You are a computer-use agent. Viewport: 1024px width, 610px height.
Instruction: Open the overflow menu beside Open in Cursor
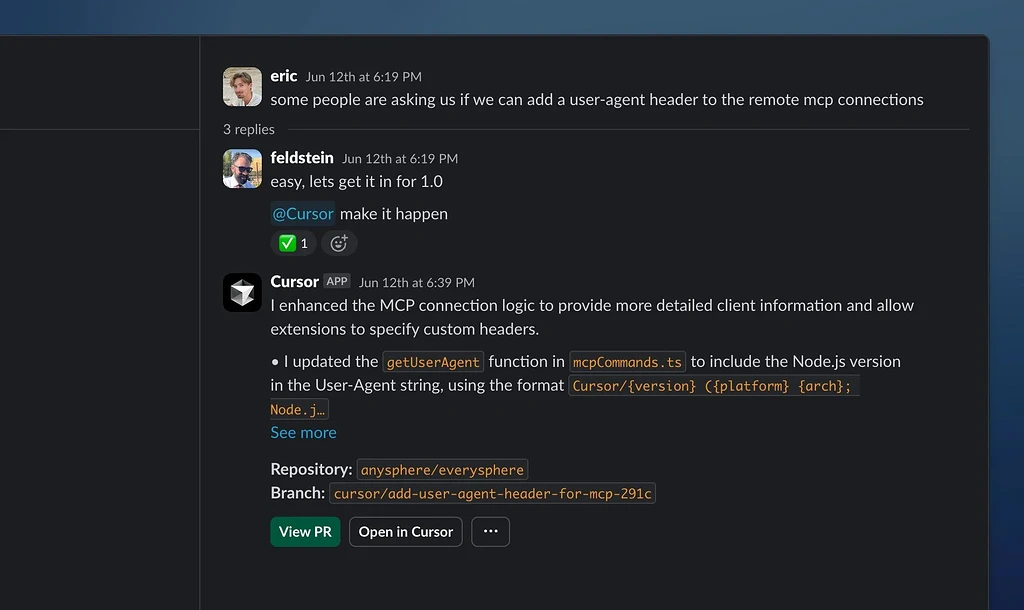click(490, 532)
